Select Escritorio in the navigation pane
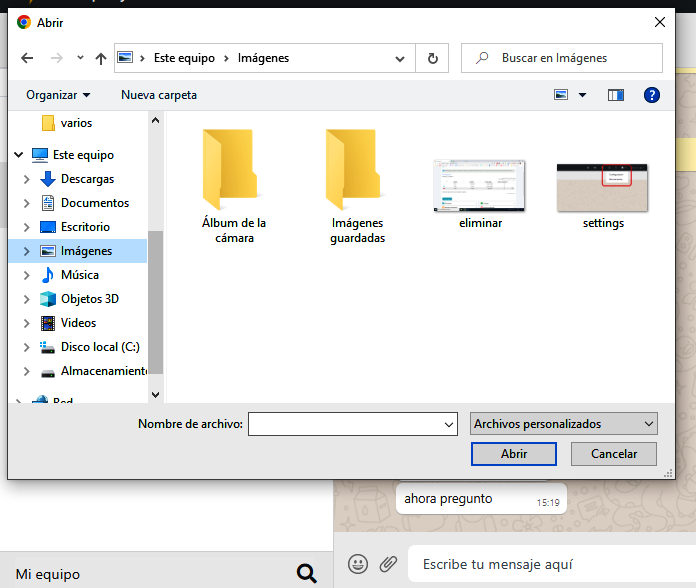This screenshot has width=696, height=588. pos(85,227)
